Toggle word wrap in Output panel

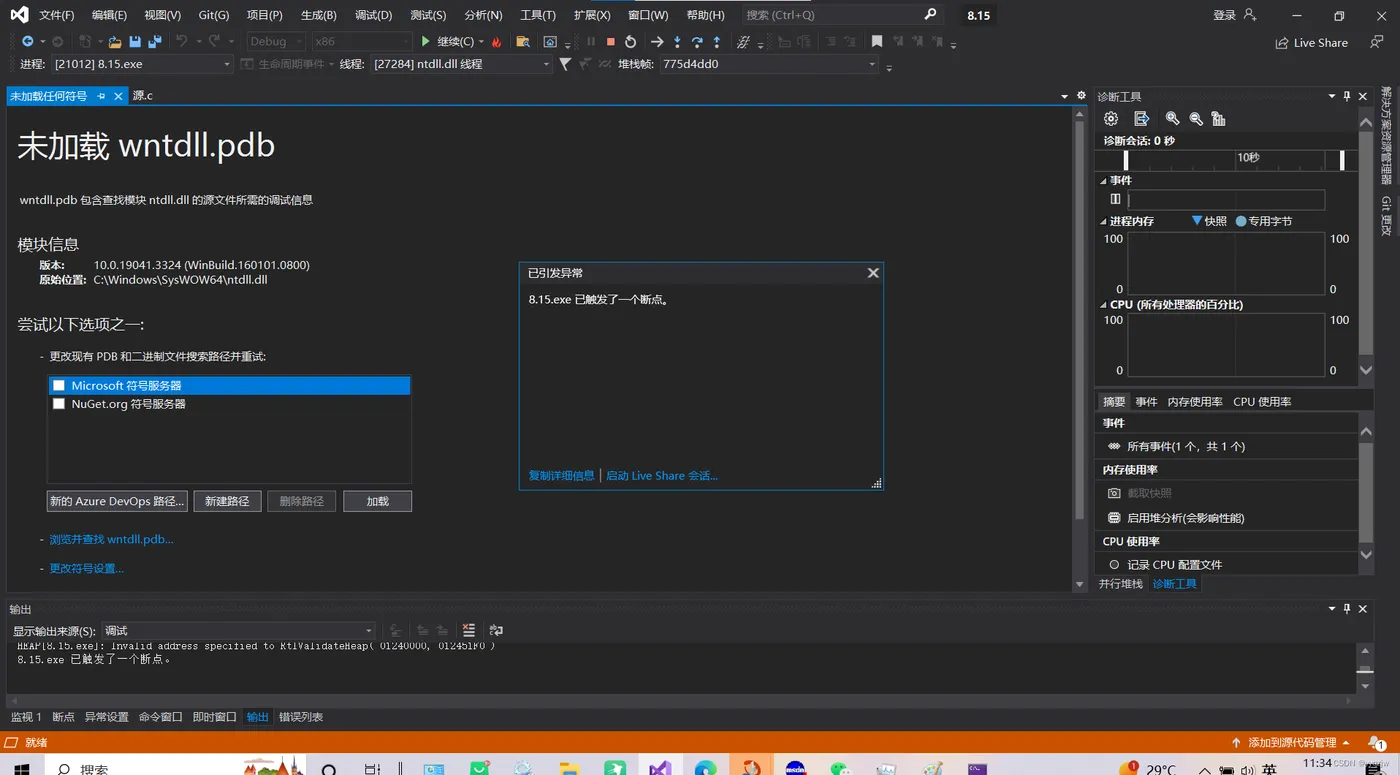tap(496, 630)
